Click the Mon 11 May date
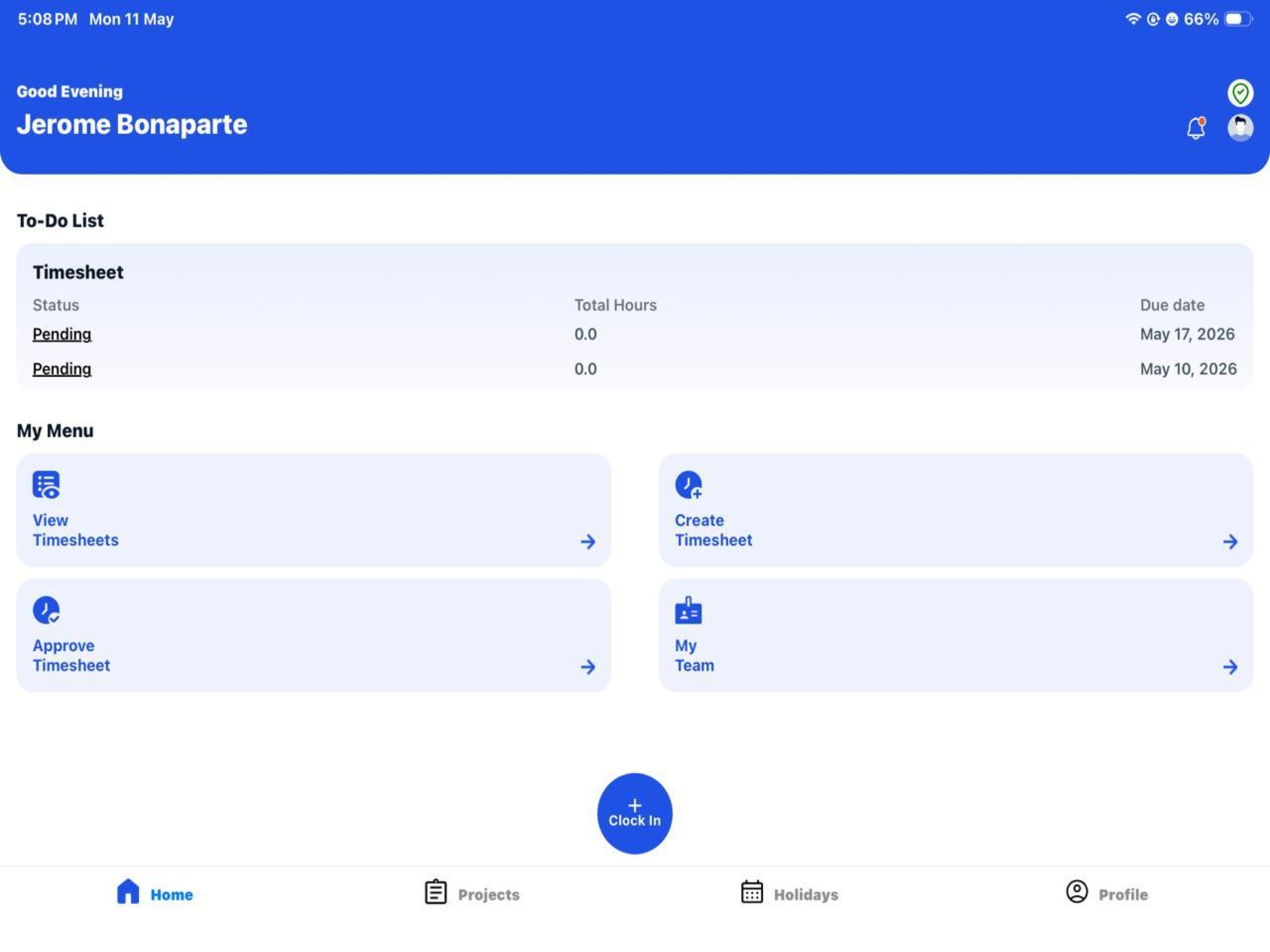The width and height of the screenshot is (1270, 952). click(x=131, y=19)
